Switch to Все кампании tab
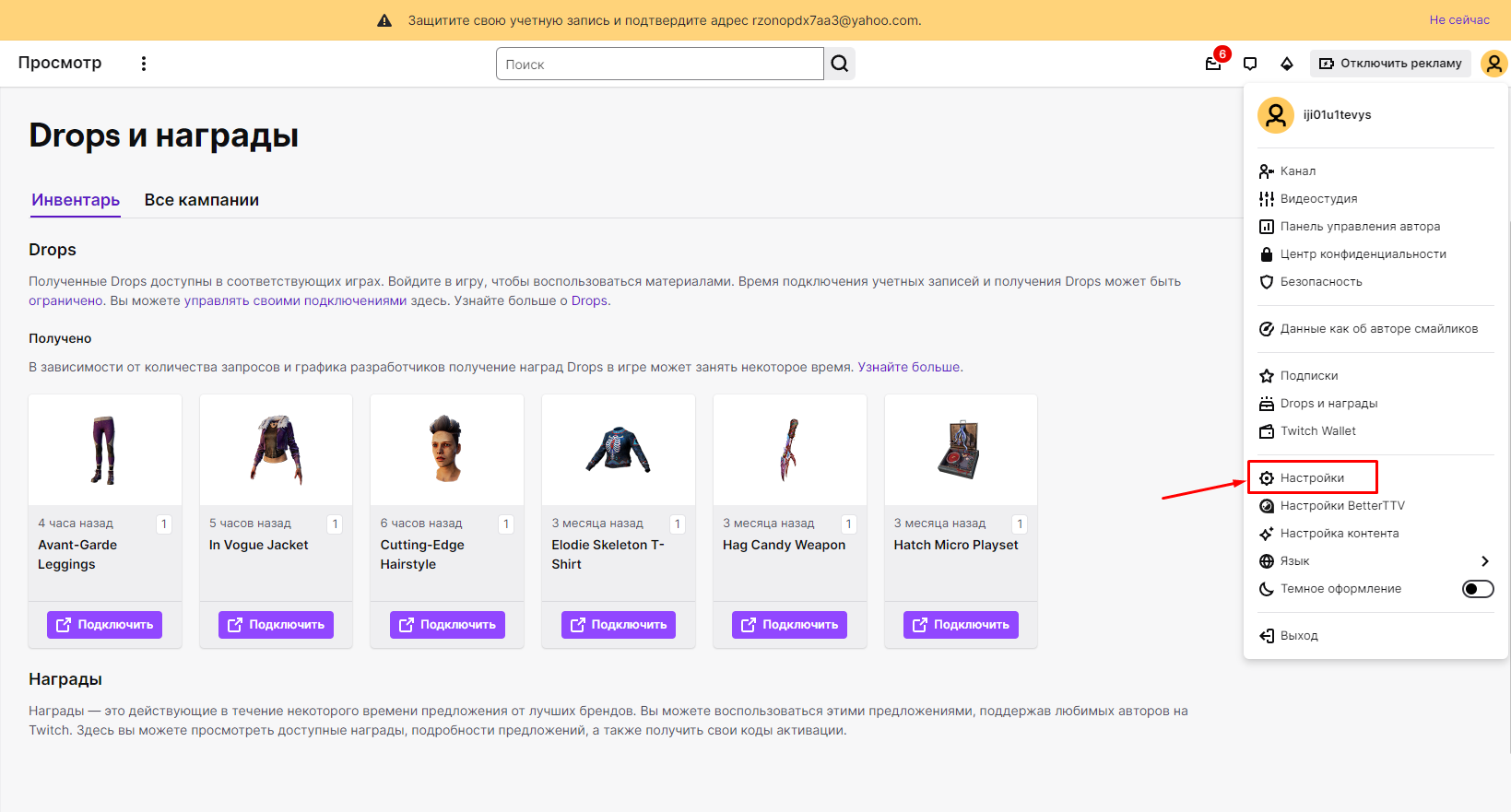 click(201, 200)
